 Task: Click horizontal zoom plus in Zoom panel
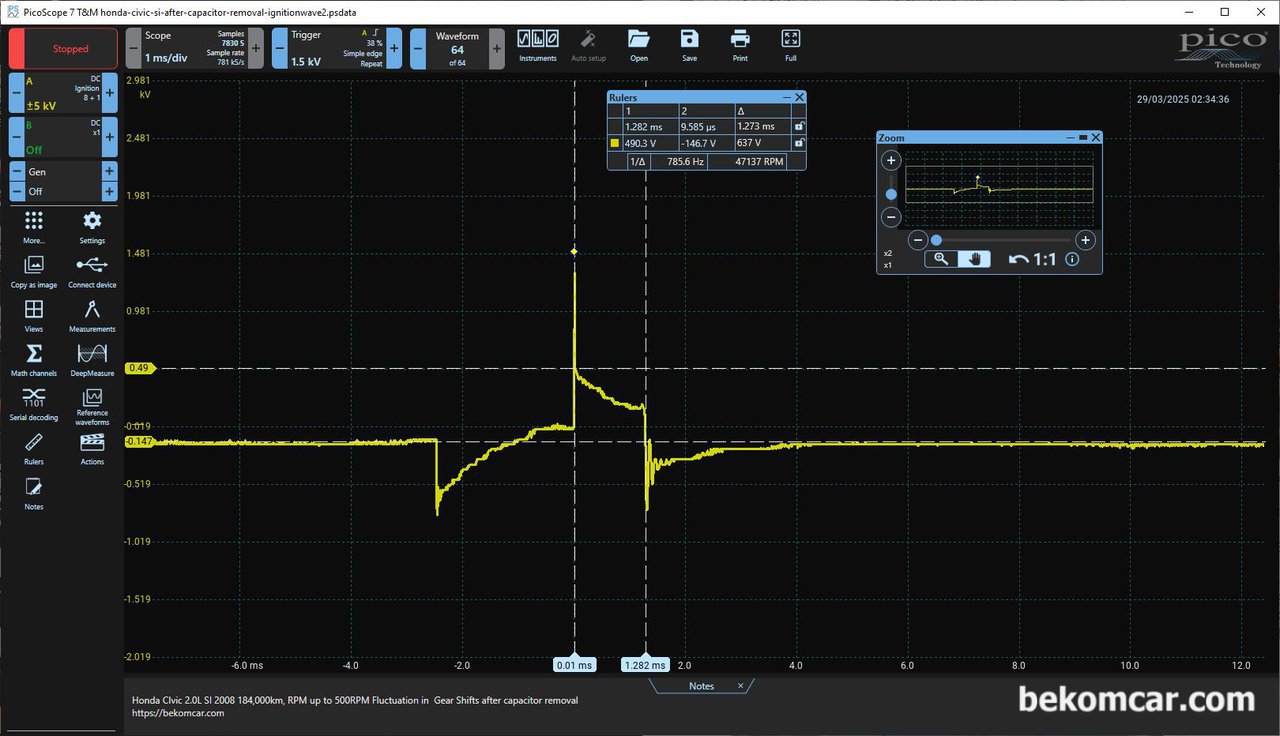(x=1085, y=240)
